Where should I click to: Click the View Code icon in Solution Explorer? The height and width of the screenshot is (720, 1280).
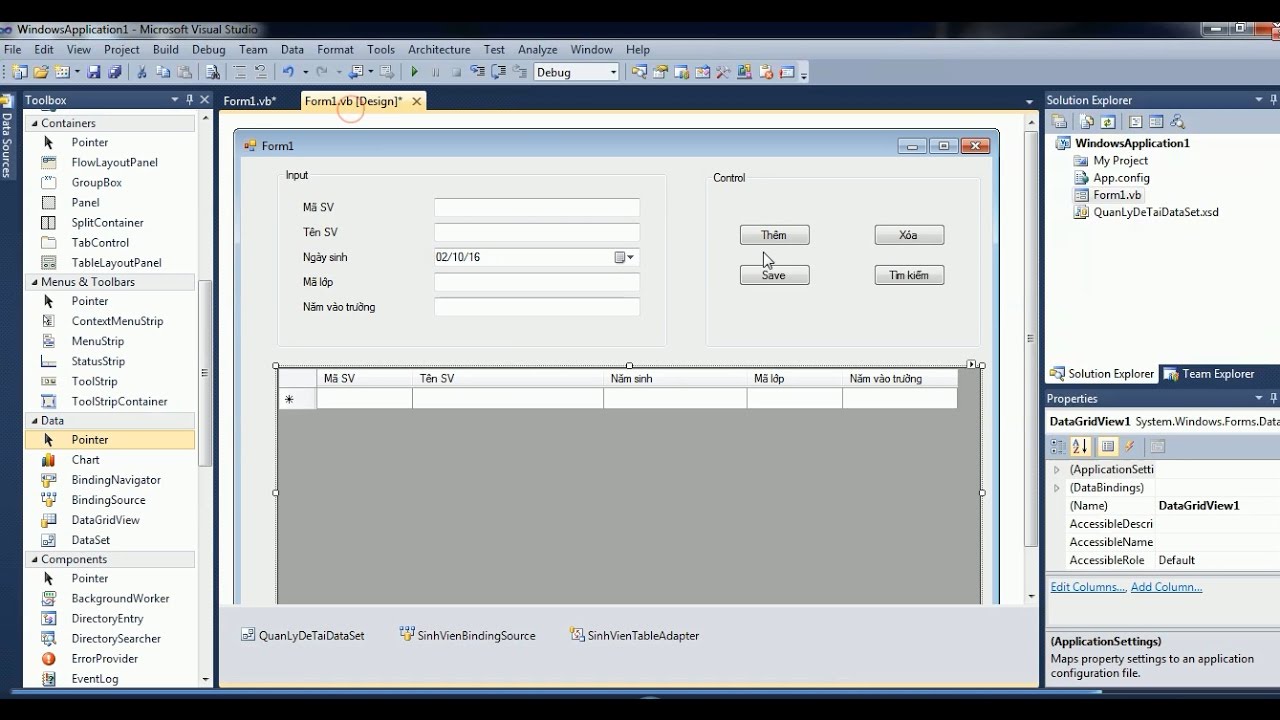[1135, 122]
